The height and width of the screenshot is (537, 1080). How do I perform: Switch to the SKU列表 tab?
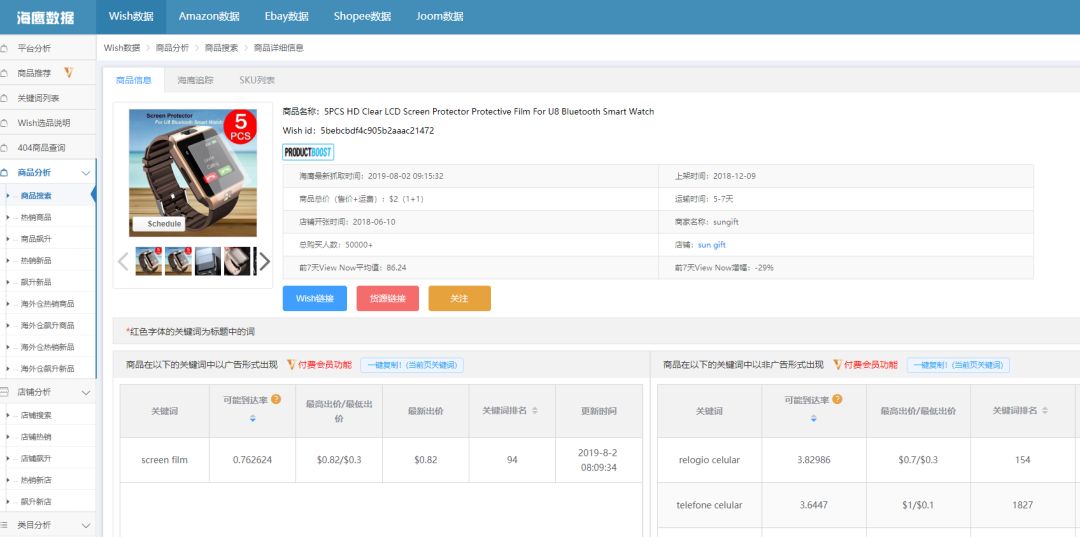pos(257,80)
